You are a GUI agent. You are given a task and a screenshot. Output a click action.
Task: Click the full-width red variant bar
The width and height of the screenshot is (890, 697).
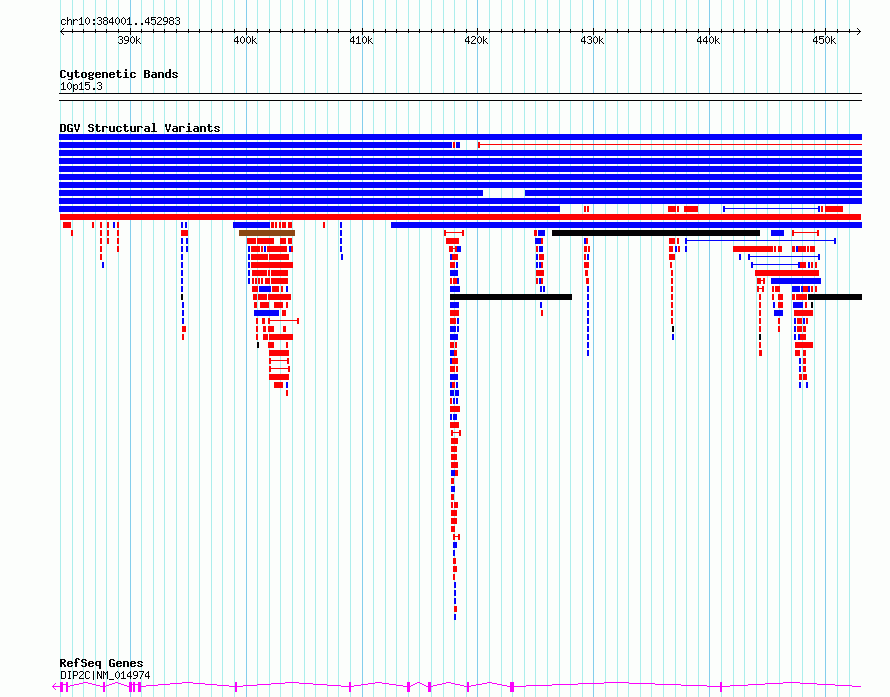coord(460,217)
